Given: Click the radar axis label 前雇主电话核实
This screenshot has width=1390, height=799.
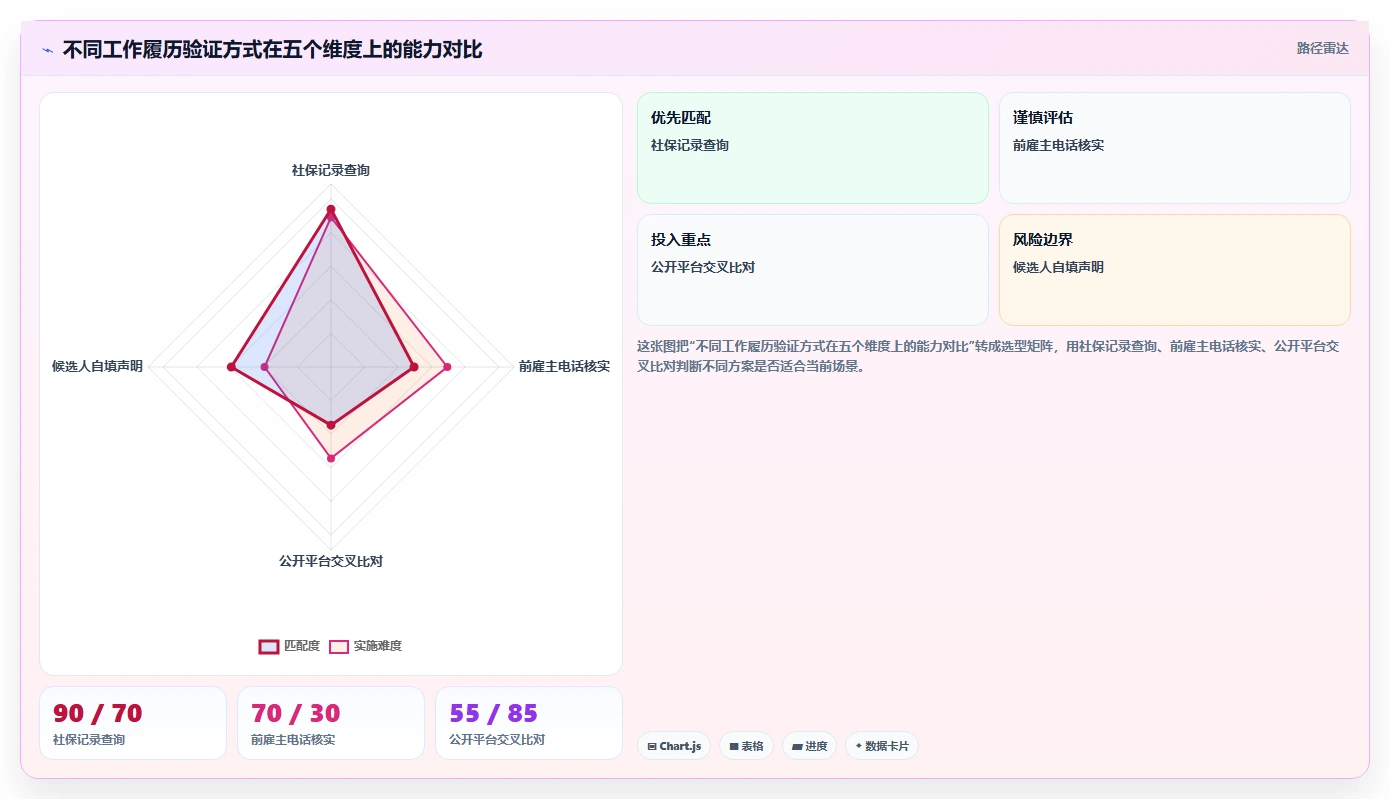Looking at the screenshot, I should [x=564, y=367].
